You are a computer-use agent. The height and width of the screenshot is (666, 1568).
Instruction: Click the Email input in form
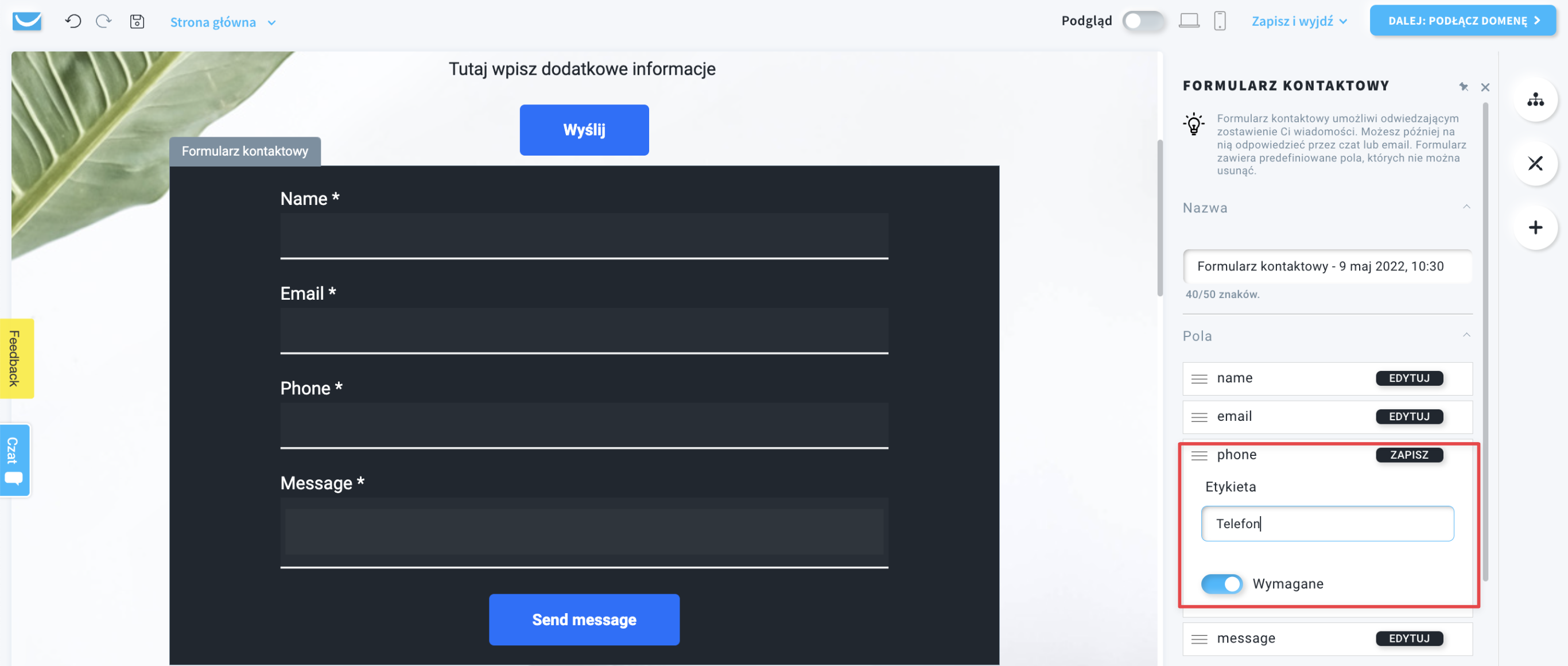[x=584, y=331]
